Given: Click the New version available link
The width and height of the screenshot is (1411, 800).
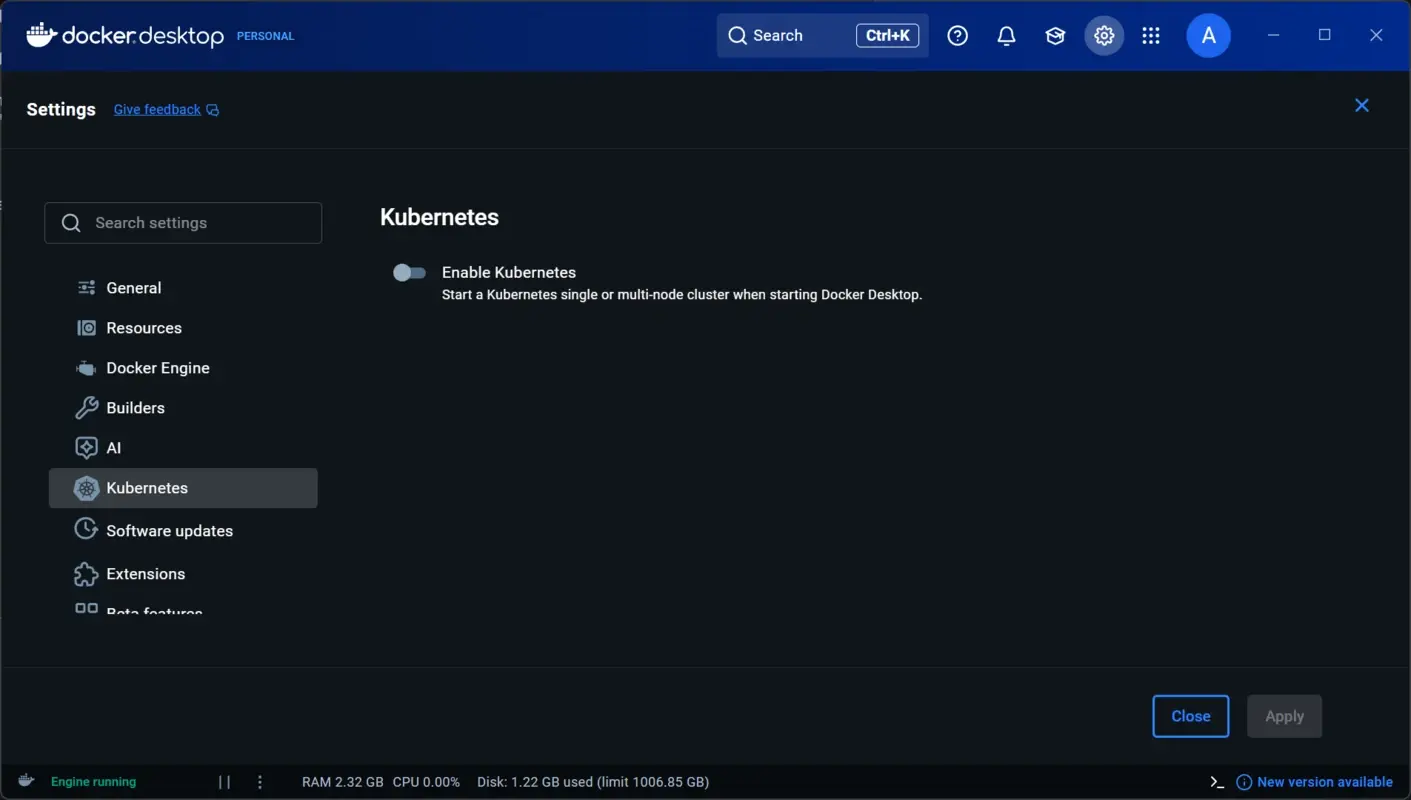Looking at the screenshot, I should tap(1325, 781).
